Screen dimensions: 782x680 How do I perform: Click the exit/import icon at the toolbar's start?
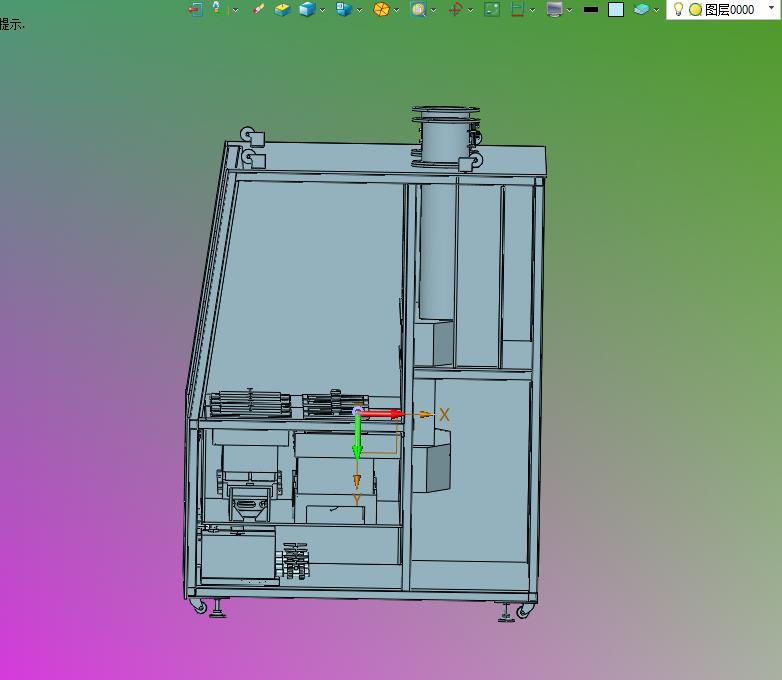[x=195, y=9]
